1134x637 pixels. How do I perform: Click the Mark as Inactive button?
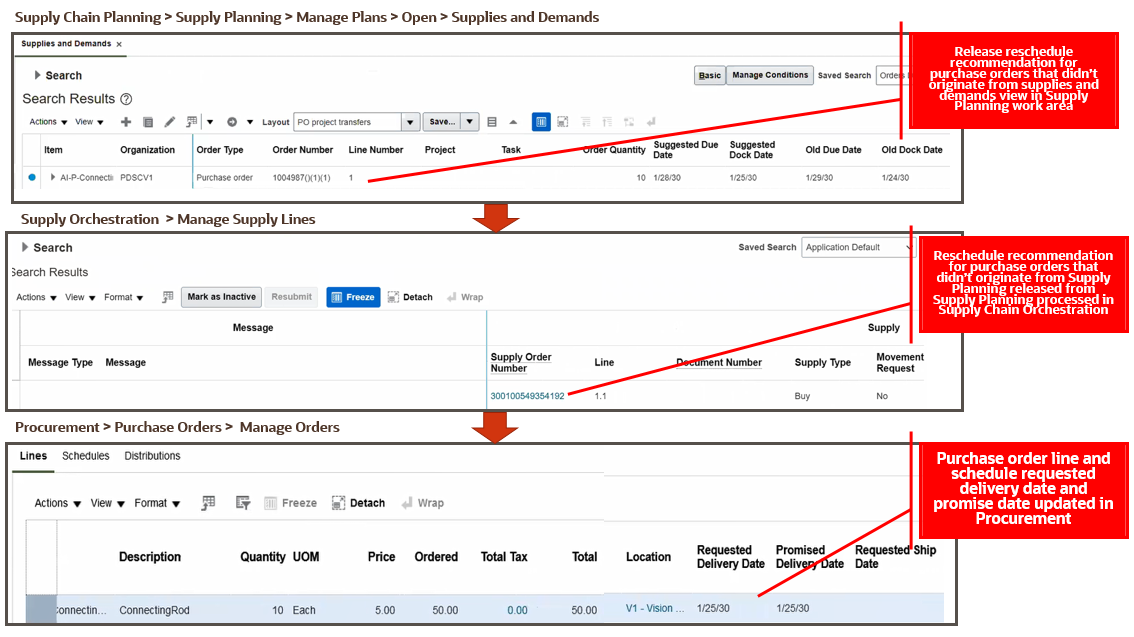(x=220, y=296)
